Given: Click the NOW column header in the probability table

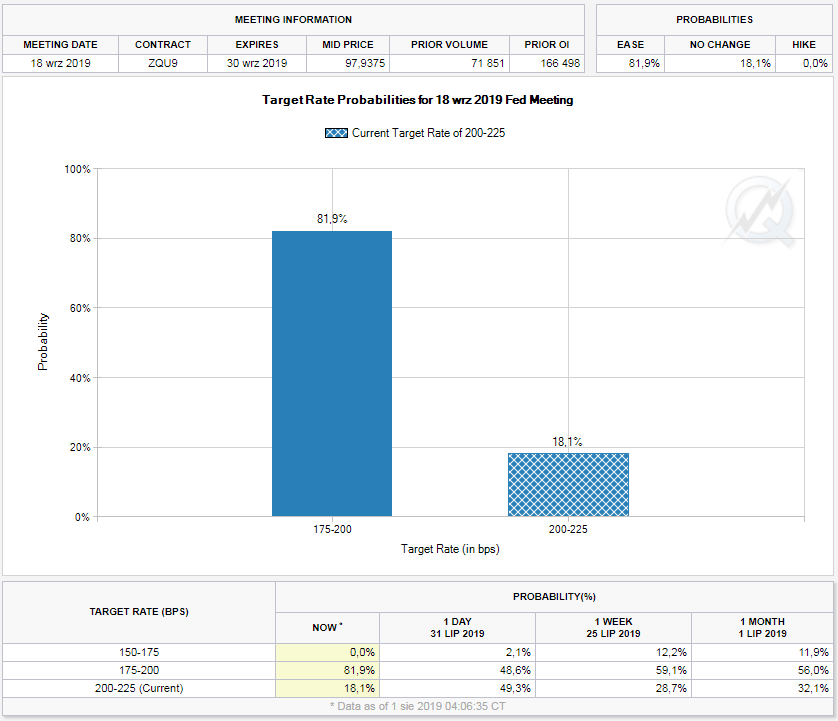Looking at the screenshot, I should point(326,627).
